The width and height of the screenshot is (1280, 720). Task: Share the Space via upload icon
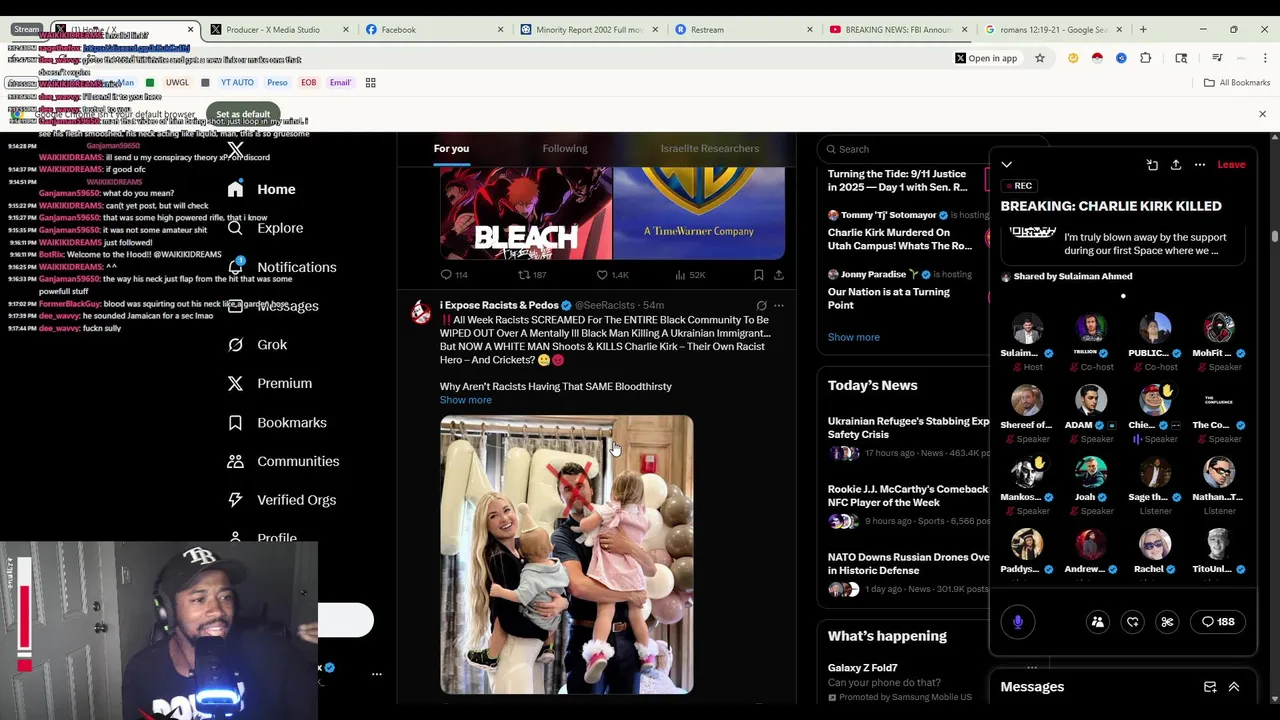tap(1176, 165)
